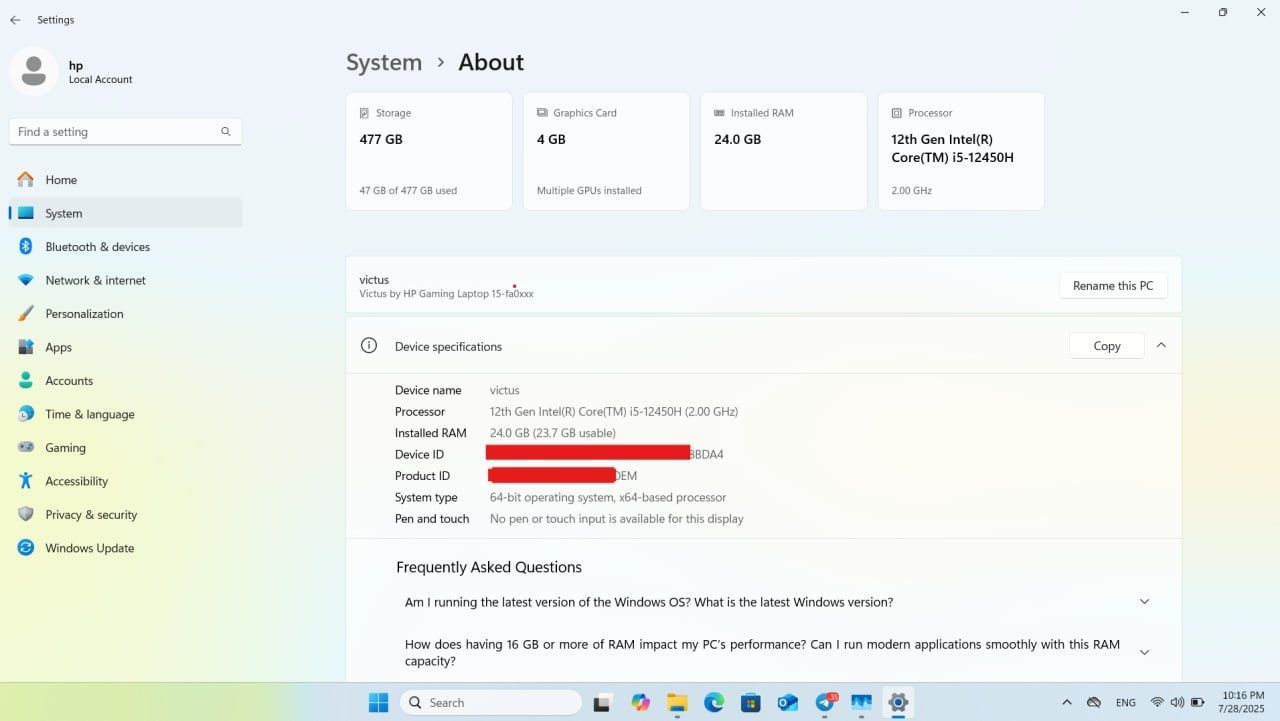Open Windows Update settings
The image size is (1280, 721).
(125, 548)
